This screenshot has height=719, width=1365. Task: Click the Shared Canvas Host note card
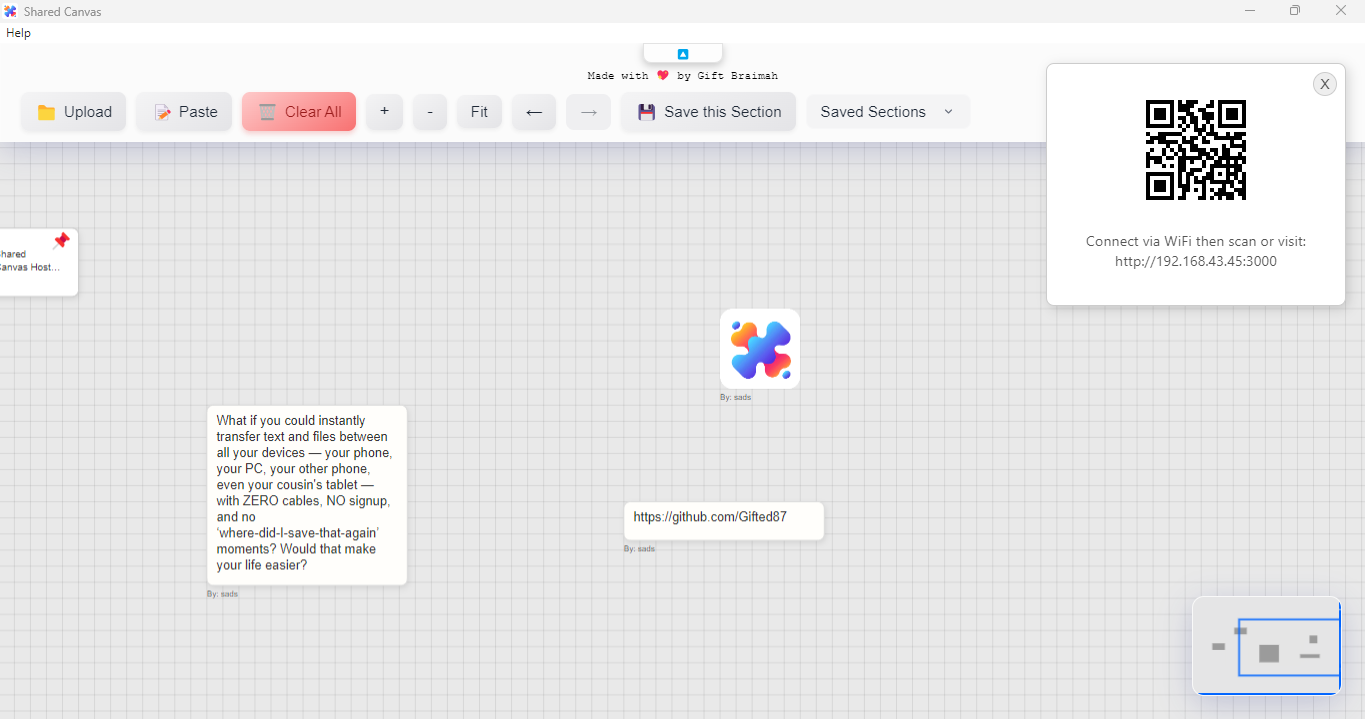click(37, 262)
